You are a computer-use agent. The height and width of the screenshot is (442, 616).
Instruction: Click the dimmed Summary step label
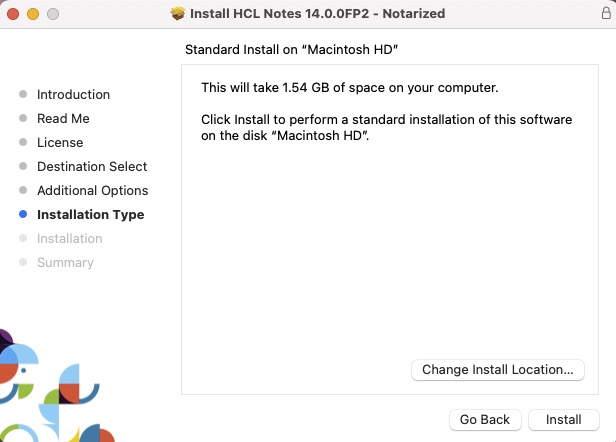tap(65, 262)
